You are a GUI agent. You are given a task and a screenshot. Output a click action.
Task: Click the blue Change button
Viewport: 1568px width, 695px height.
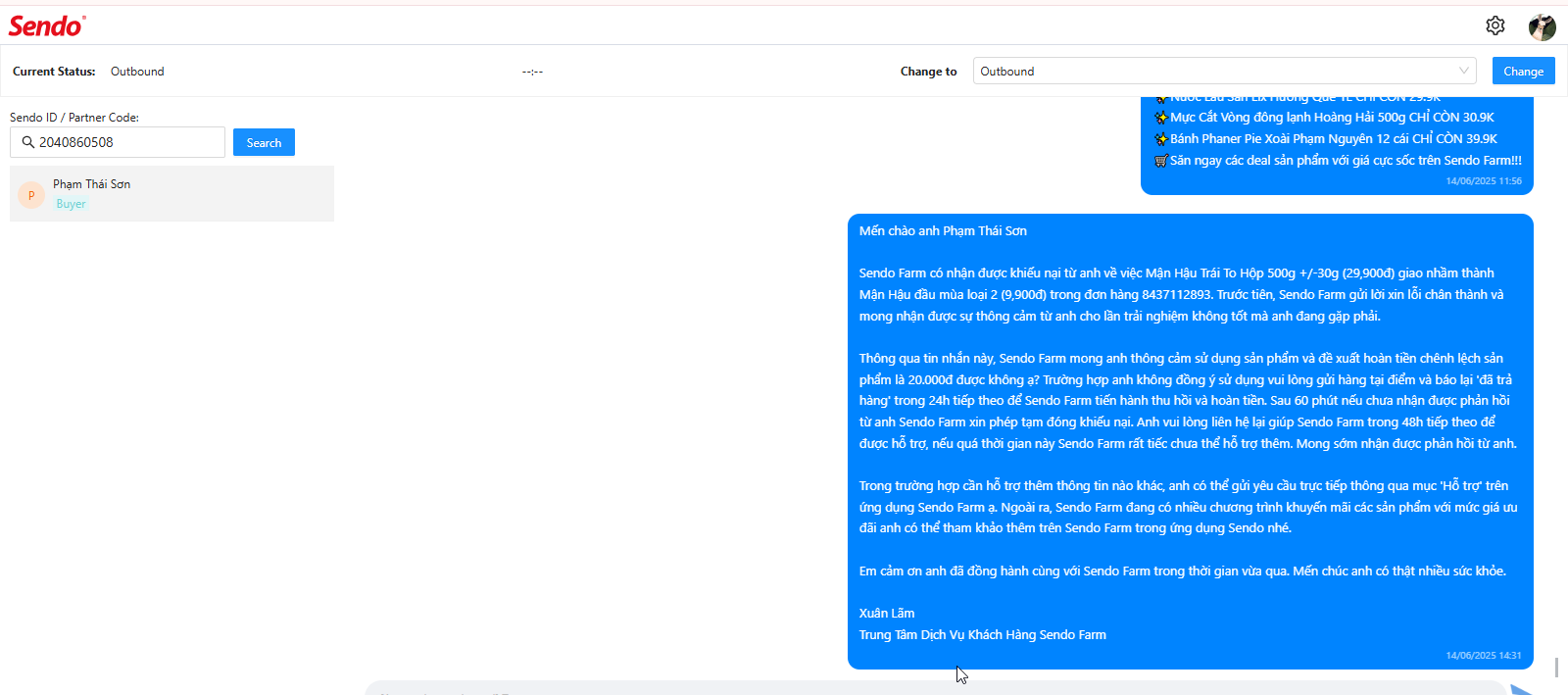point(1523,71)
